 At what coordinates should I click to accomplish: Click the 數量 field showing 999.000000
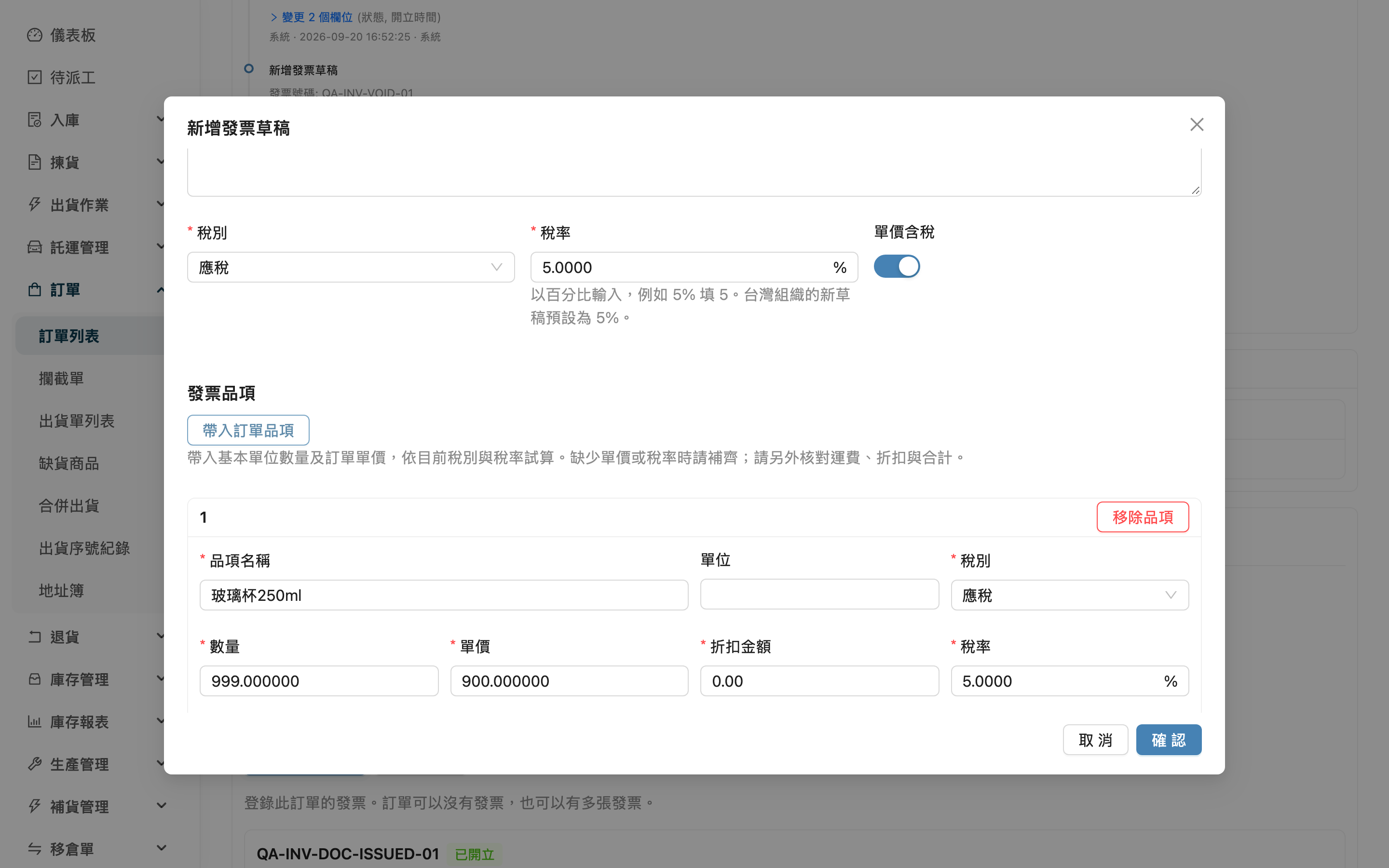coord(318,681)
